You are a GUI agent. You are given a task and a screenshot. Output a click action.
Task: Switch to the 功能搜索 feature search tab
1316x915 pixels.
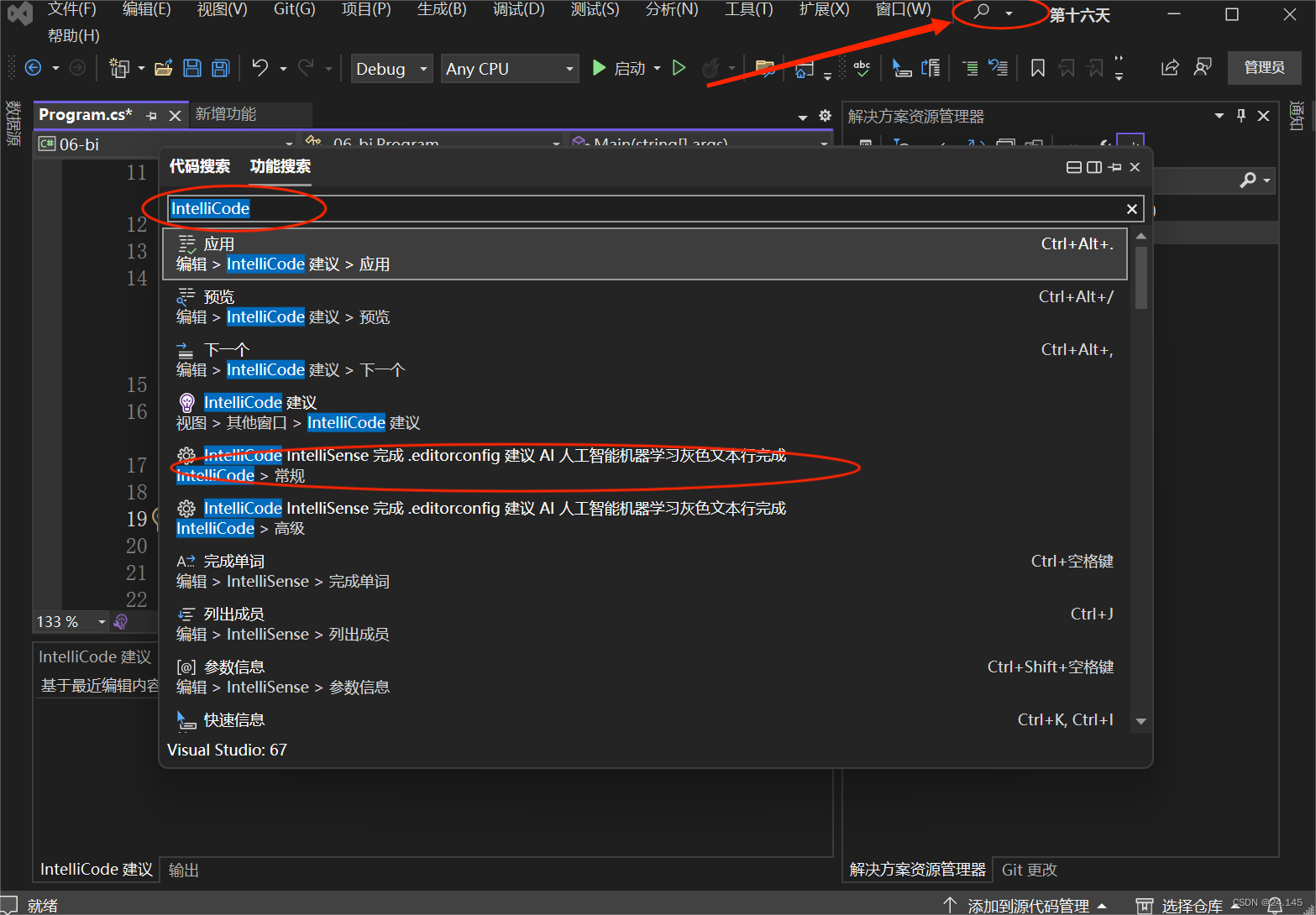click(x=281, y=166)
